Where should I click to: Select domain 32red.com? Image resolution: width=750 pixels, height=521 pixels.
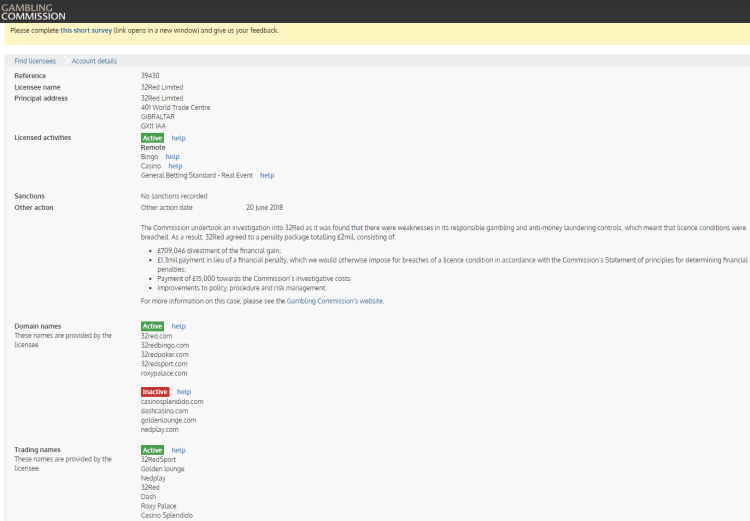[156, 336]
